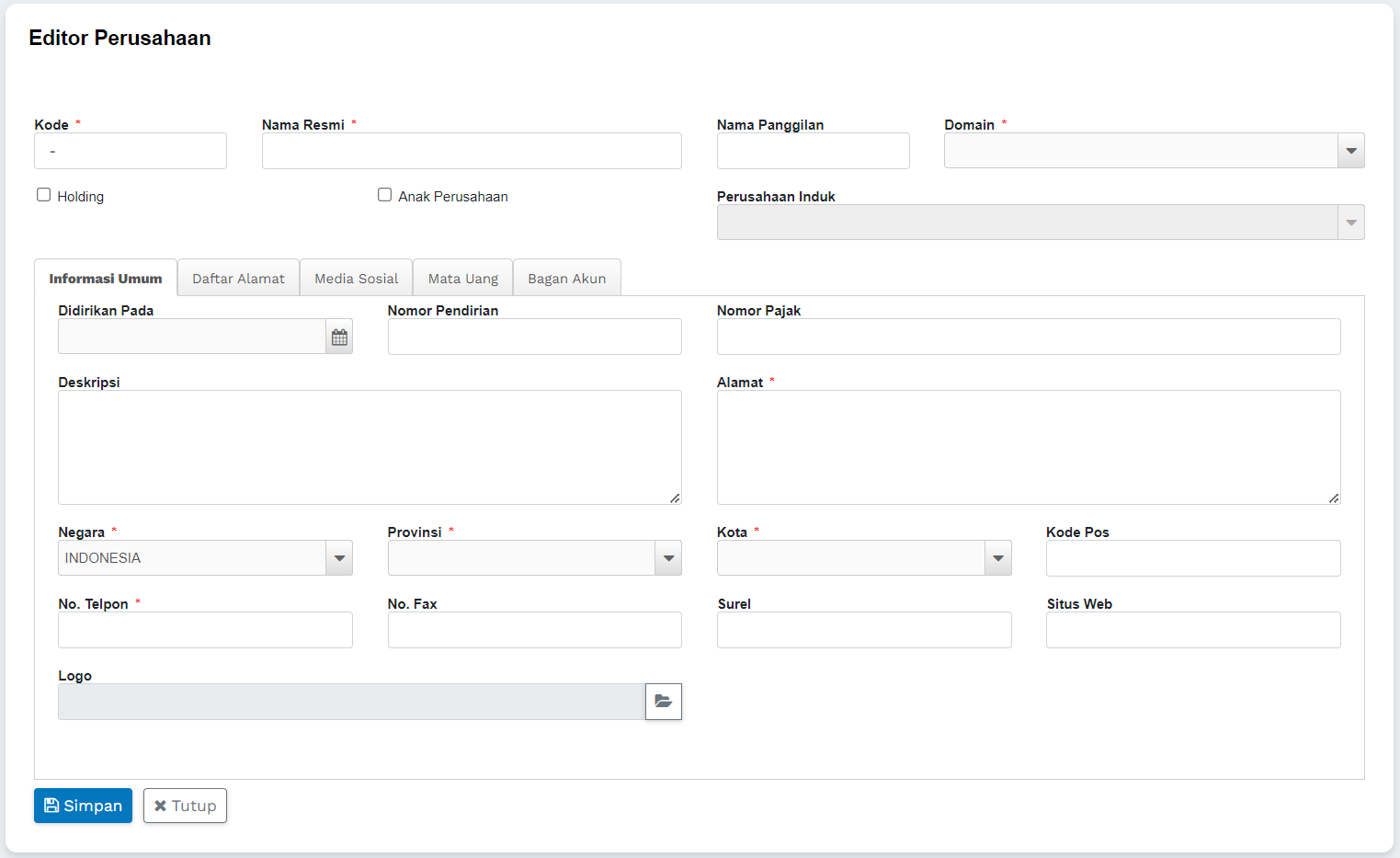1400x858 pixels.
Task: Enable the Anak Perusahaan checkbox
Action: (384, 195)
